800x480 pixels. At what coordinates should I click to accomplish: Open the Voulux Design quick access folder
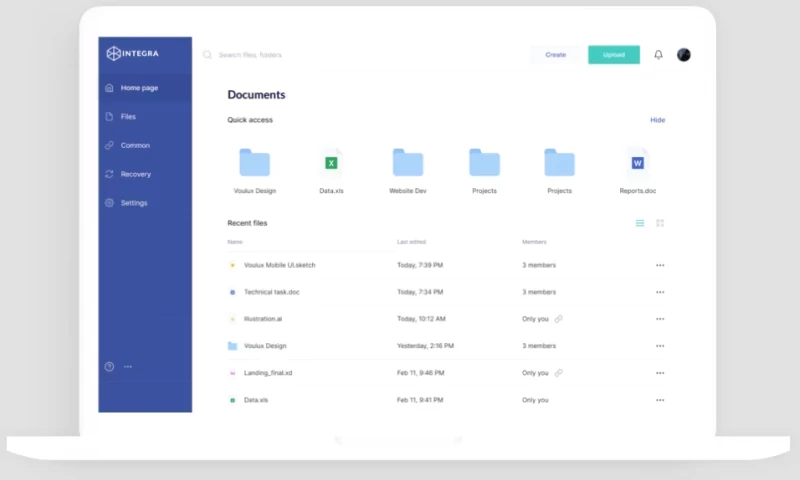(x=255, y=171)
